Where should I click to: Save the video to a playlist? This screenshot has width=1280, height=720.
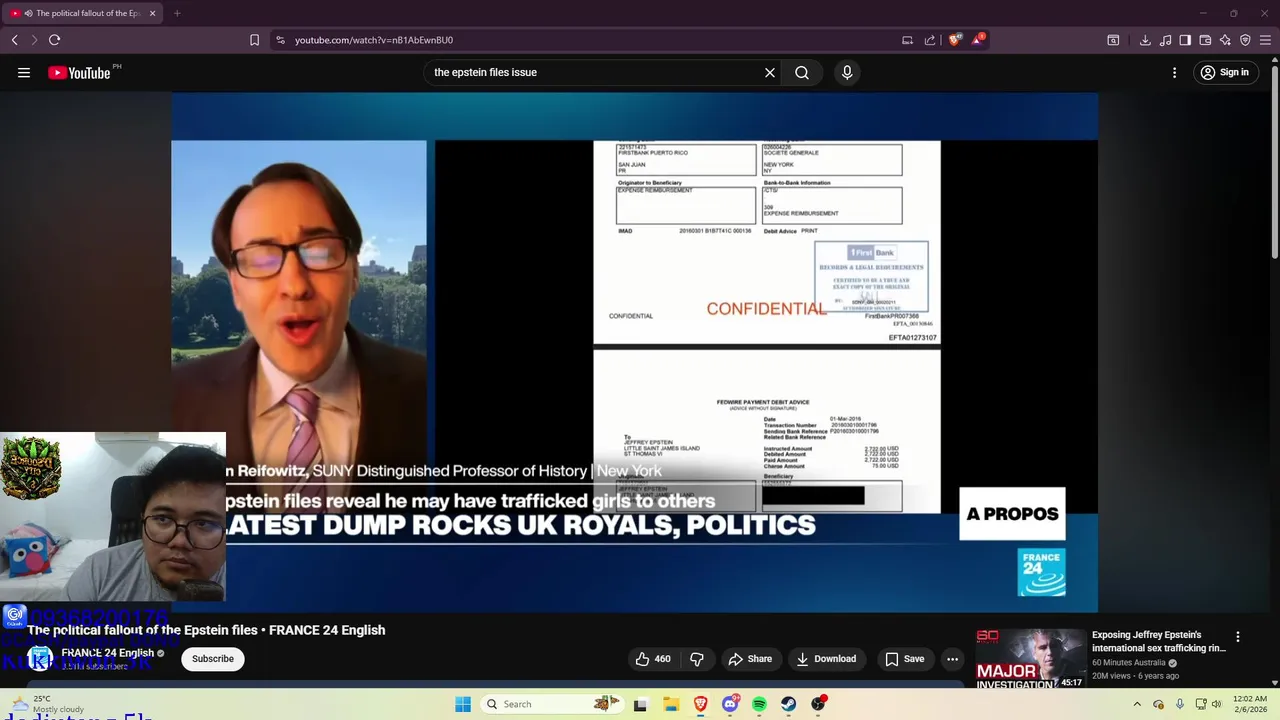click(904, 659)
